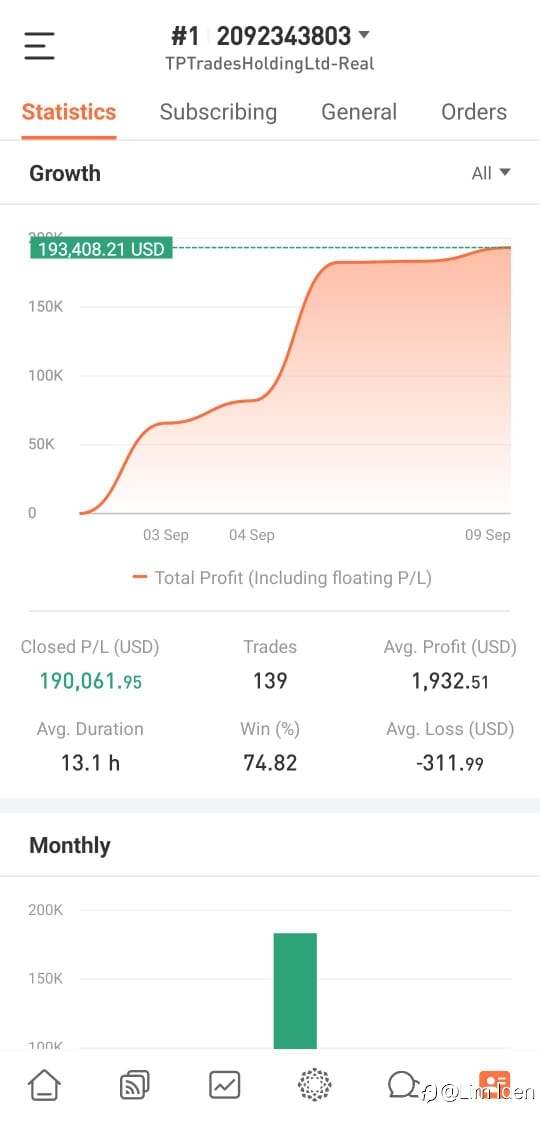
Task: Tap the Home icon in bottom bar
Action: click(x=45, y=1084)
